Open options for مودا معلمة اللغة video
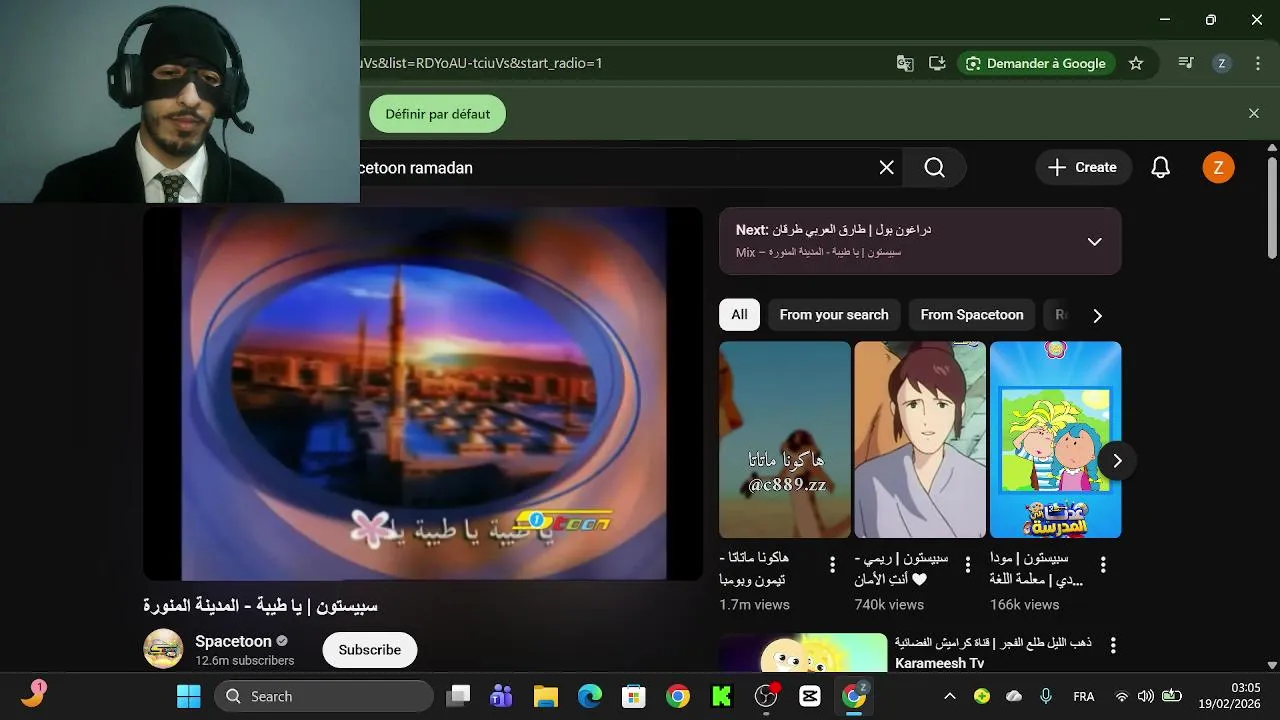The width and height of the screenshot is (1280, 720). pyautogui.click(x=1103, y=565)
